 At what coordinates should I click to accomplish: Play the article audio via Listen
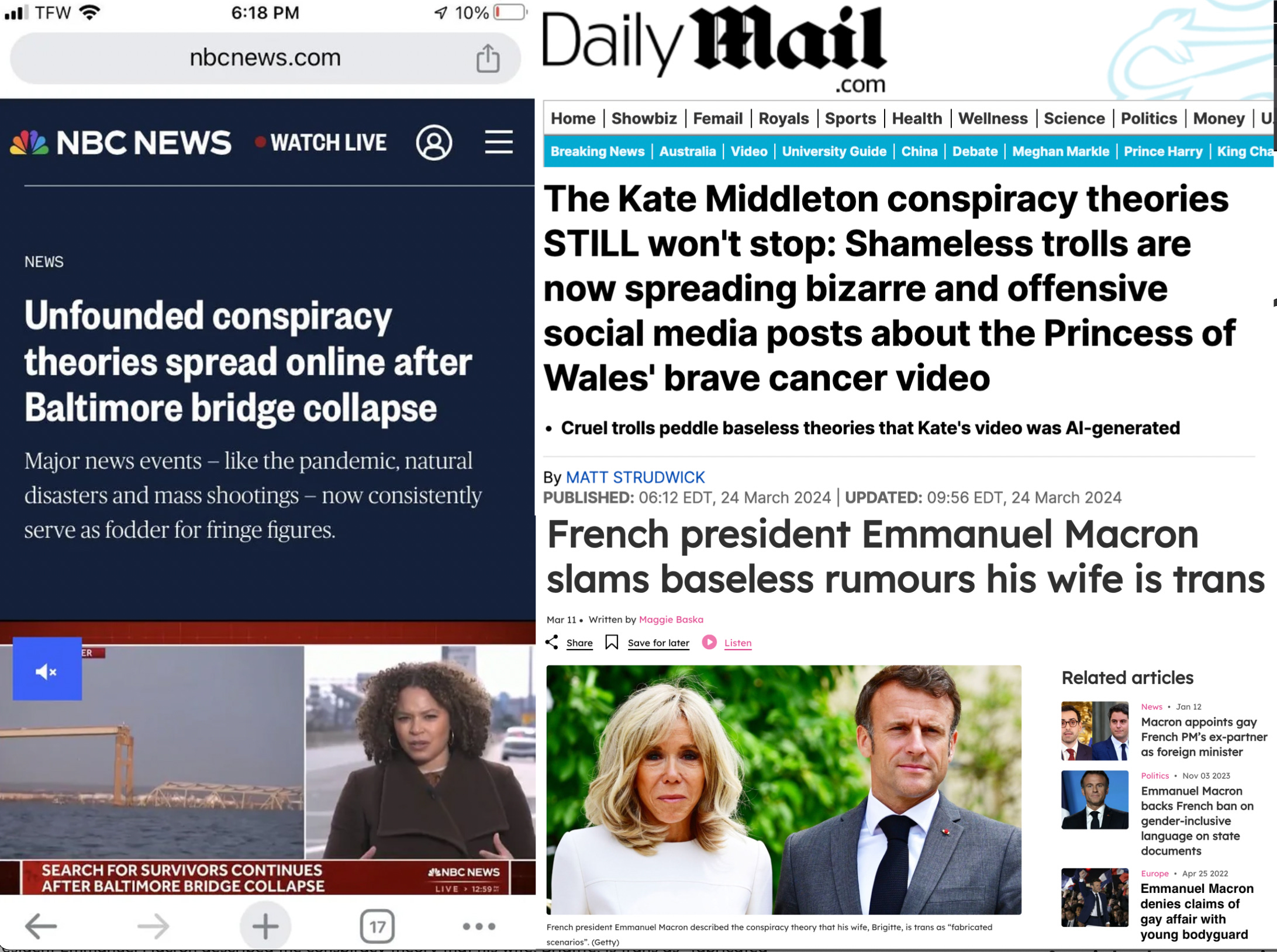[x=727, y=642]
